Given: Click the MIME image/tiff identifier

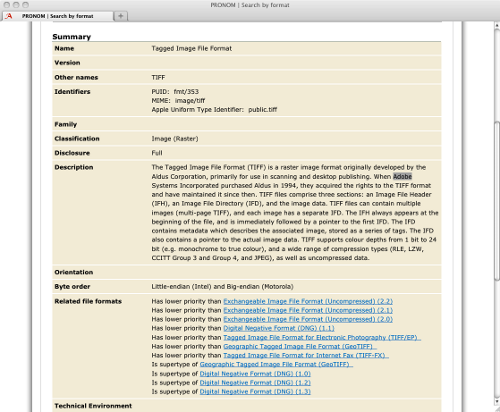Looking at the screenshot, I should click(x=178, y=101).
